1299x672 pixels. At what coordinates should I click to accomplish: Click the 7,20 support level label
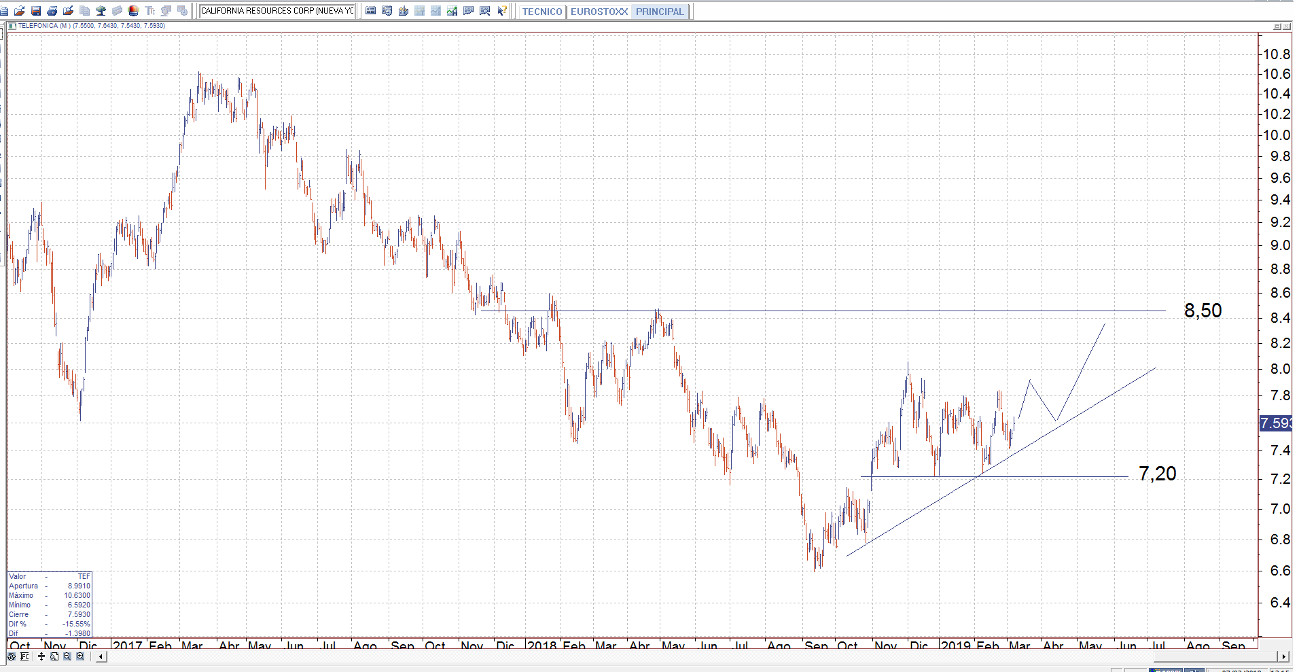click(1157, 474)
